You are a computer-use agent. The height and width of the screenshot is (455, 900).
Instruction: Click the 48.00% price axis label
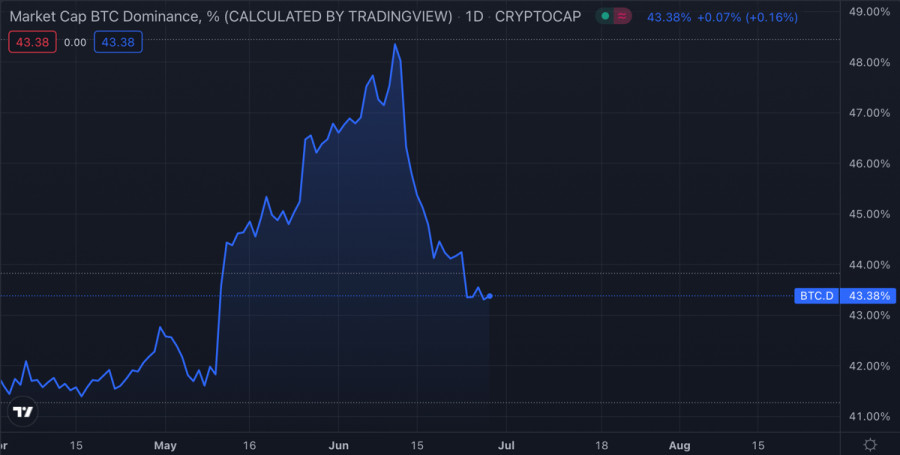coord(869,62)
